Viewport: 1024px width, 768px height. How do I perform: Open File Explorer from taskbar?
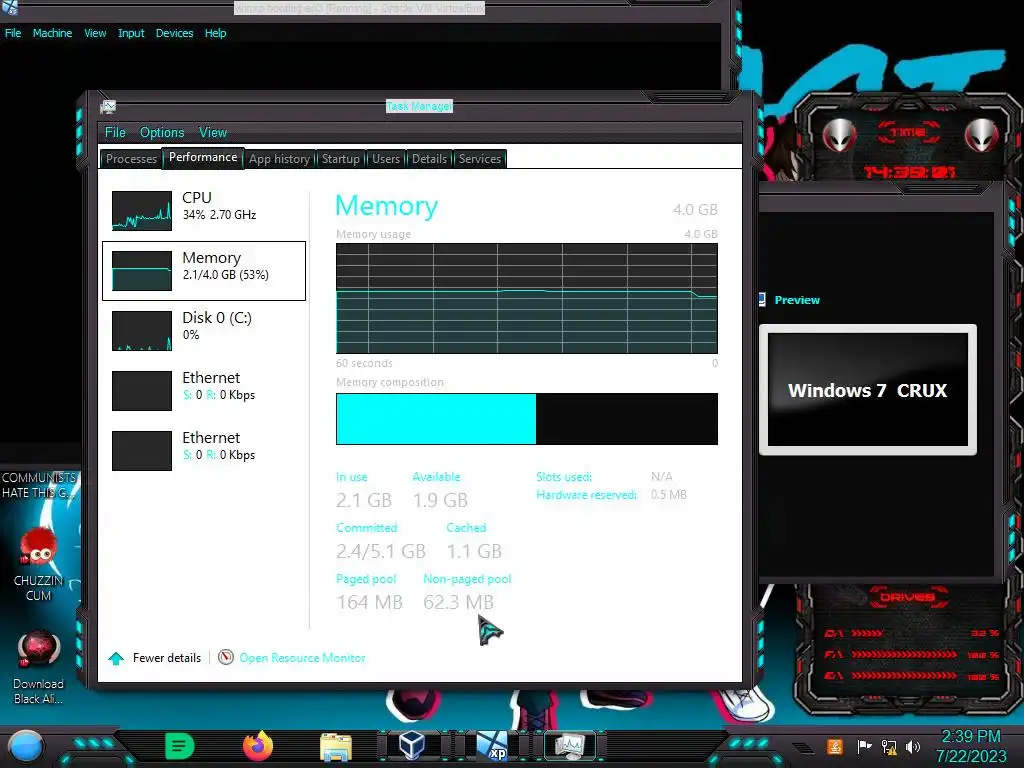tap(336, 746)
